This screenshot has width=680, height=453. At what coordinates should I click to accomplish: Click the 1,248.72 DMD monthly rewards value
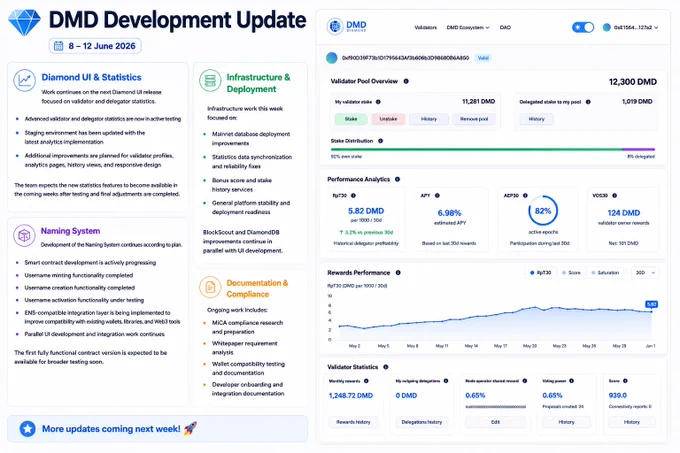coord(351,395)
